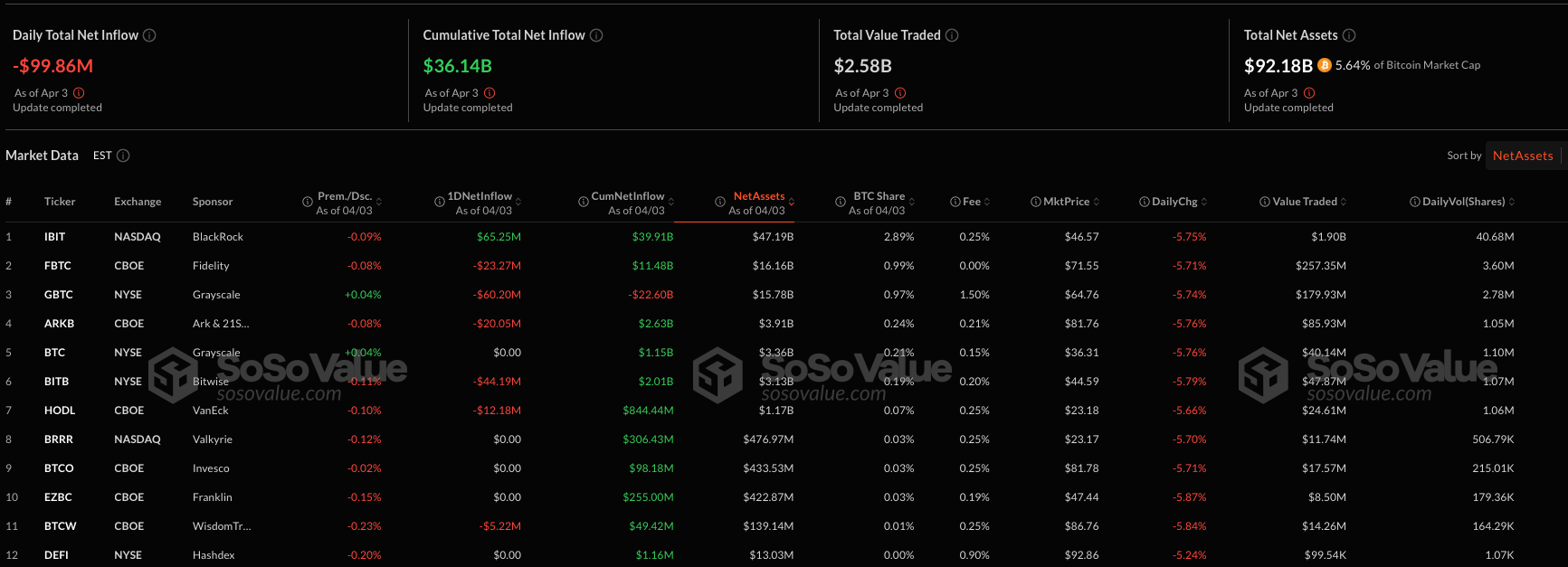This screenshot has height=567, width=1568.
Task: Sort by Value Traded column arrows
Action: click(x=1344, y=202)
